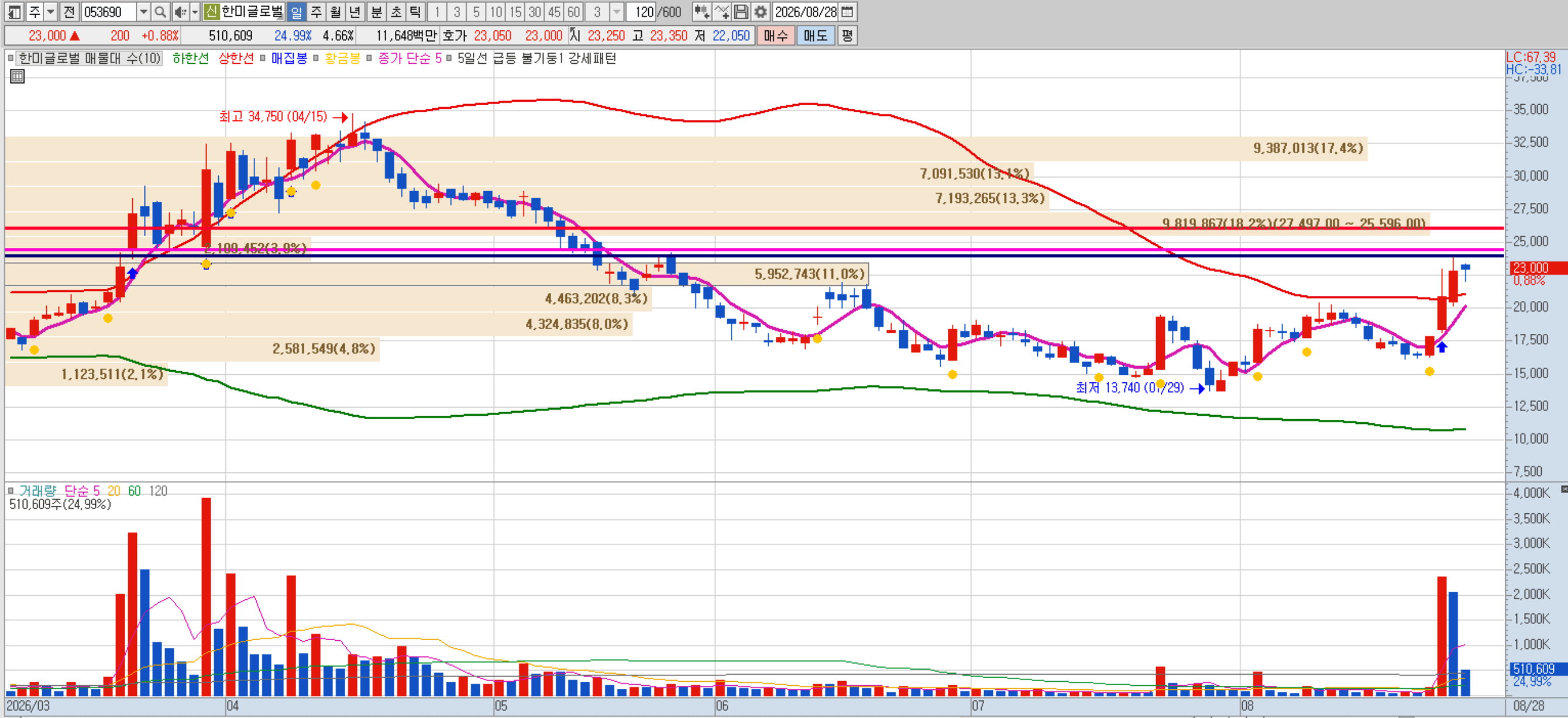The width and height of the screenshot is (1568, 718).
Task: Select the 월 monthly chart tab
Action: click(335, 12)
